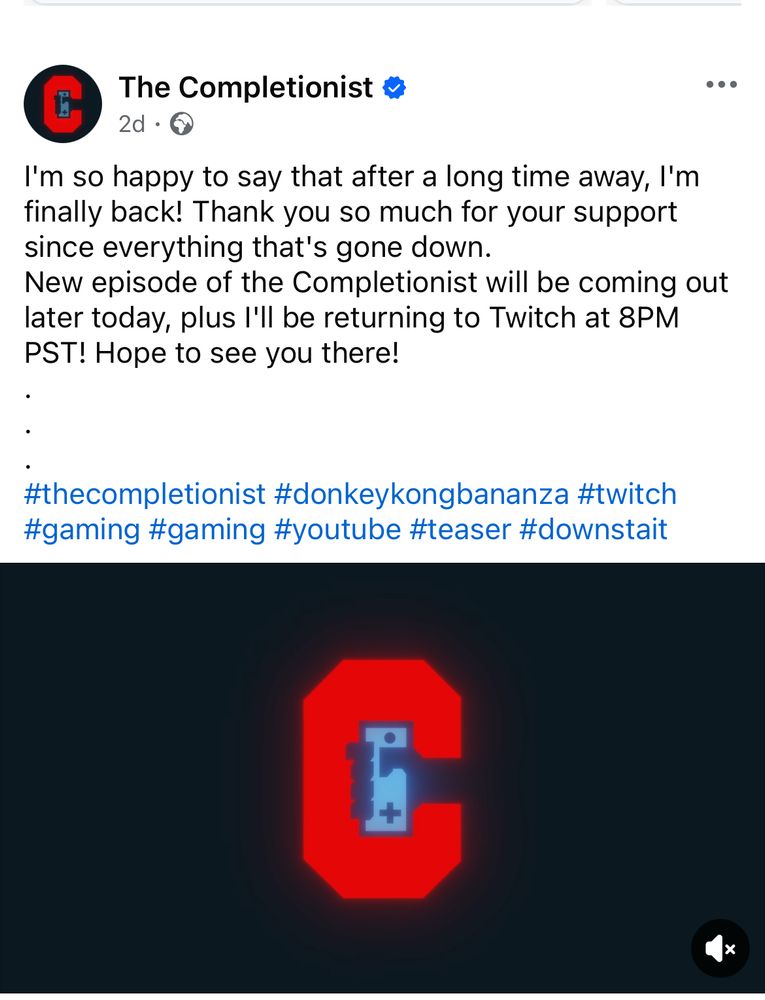Screen dimensions: 765x1000
Task: Click the 2d post timestamp
Action: point(132,124)
